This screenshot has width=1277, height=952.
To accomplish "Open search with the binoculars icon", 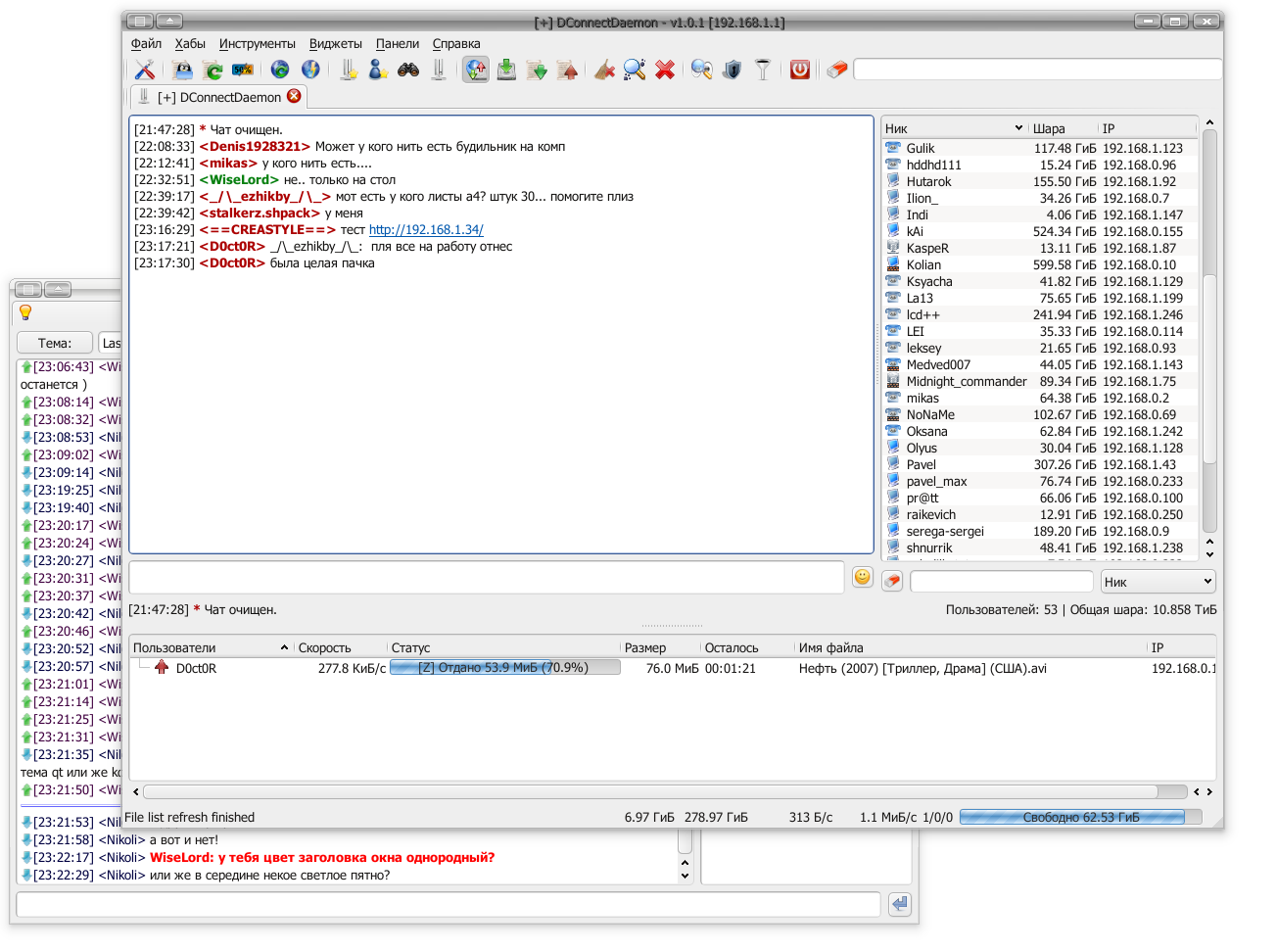I will coord(408,70).
